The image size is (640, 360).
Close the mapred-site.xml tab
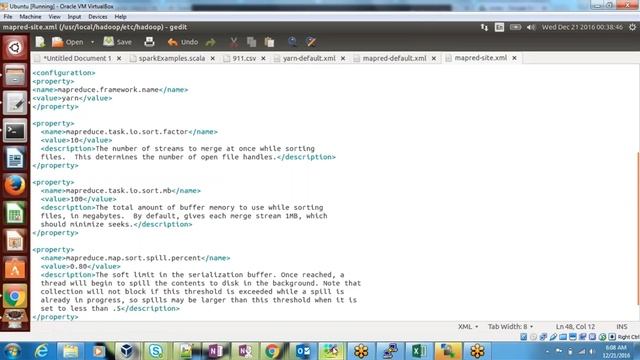pyautogui.click(x=514, y=58)
